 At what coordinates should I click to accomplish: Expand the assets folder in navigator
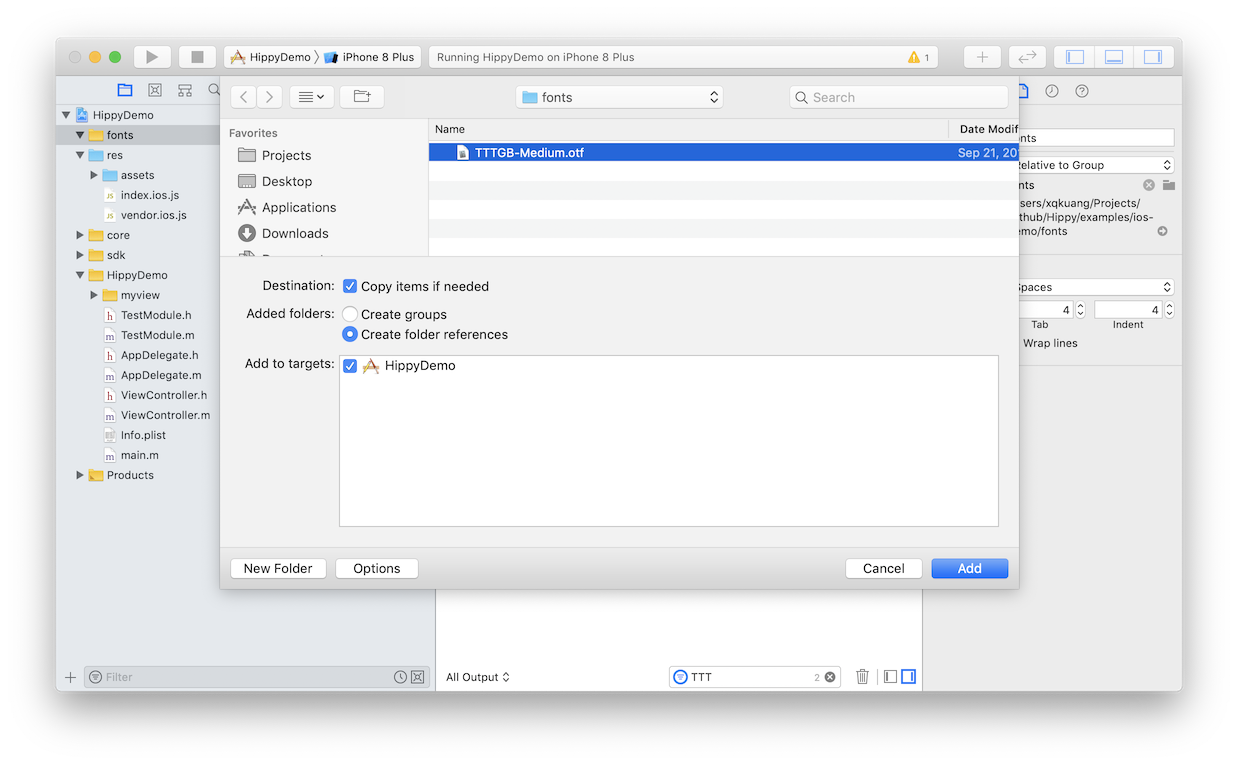pyautogui.click(x=94, y=175)
